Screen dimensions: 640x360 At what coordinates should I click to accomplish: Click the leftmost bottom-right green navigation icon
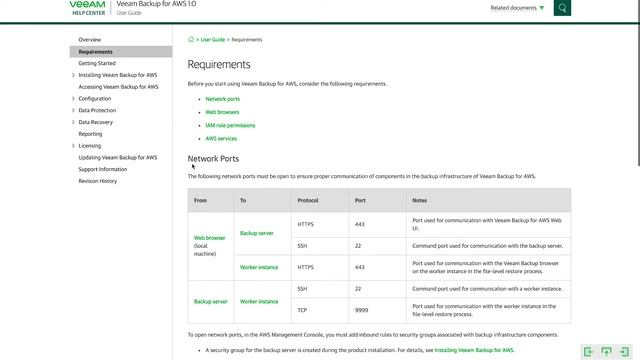click(x=589, y=351)
